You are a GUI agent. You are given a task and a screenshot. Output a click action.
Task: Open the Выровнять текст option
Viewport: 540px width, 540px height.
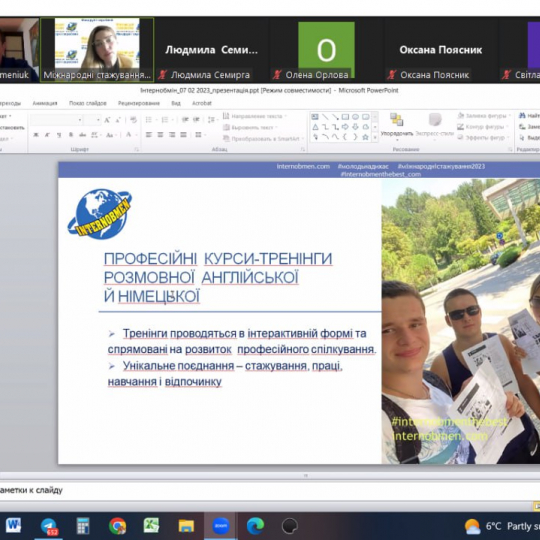[251, 127]
